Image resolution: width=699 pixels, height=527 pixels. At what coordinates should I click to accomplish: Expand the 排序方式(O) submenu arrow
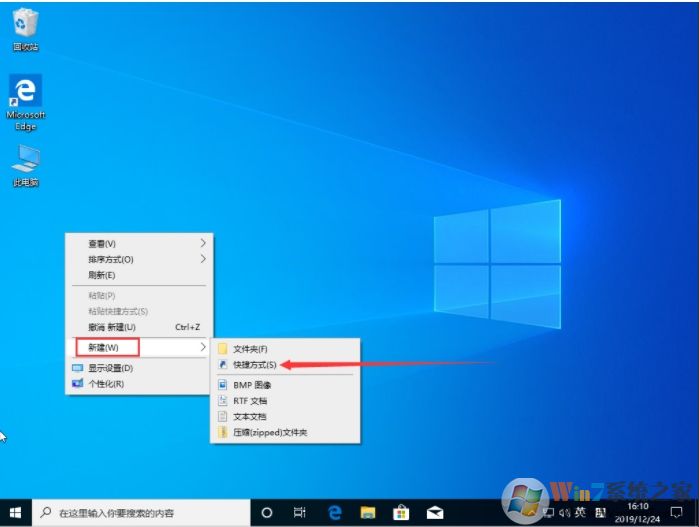click(203, 259)
